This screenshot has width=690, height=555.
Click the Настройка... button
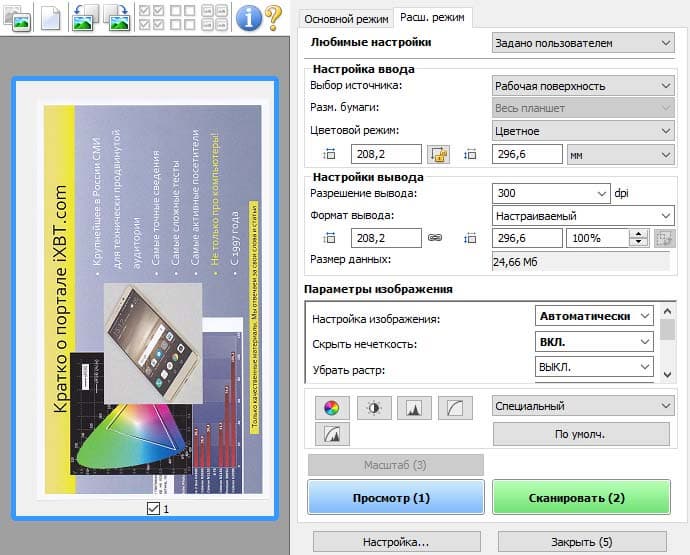coord(396,542)
